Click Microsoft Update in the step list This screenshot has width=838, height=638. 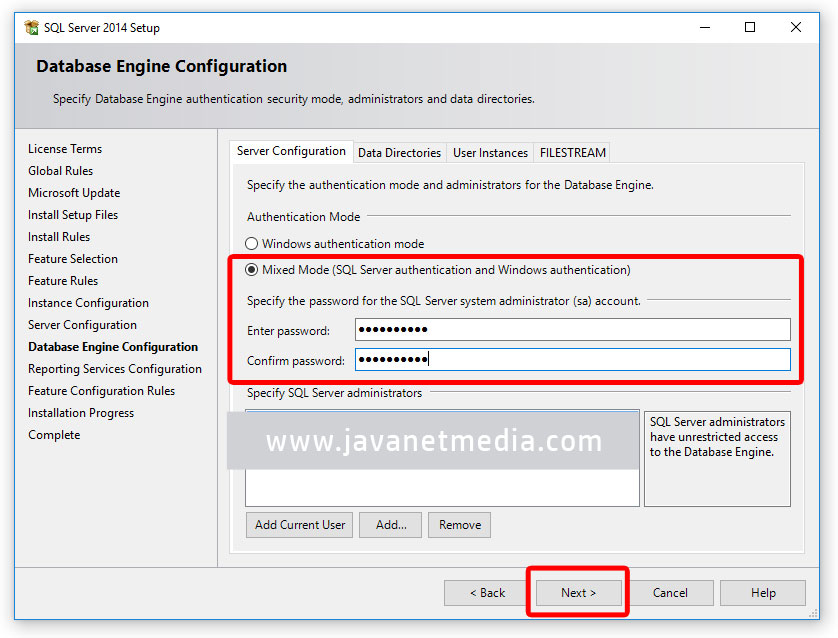point(74,192)
